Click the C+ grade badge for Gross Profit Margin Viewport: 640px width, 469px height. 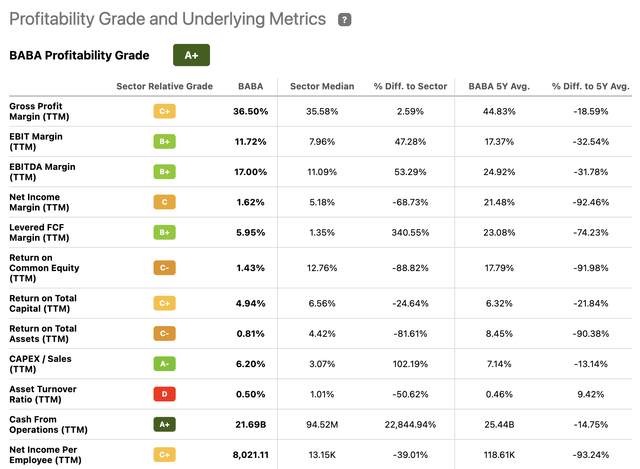pos(165,111)
